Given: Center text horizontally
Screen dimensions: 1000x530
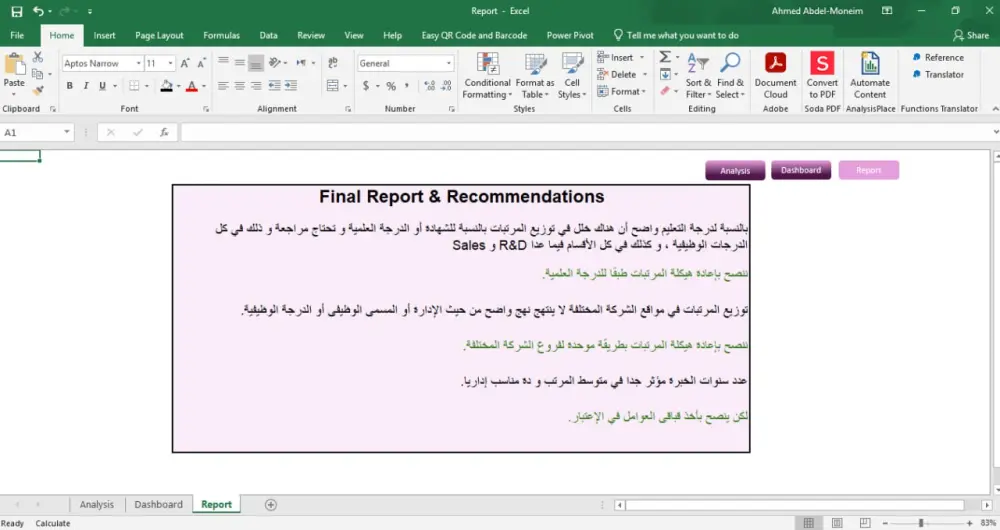Looking at the screenshot, I should point(239,85).
